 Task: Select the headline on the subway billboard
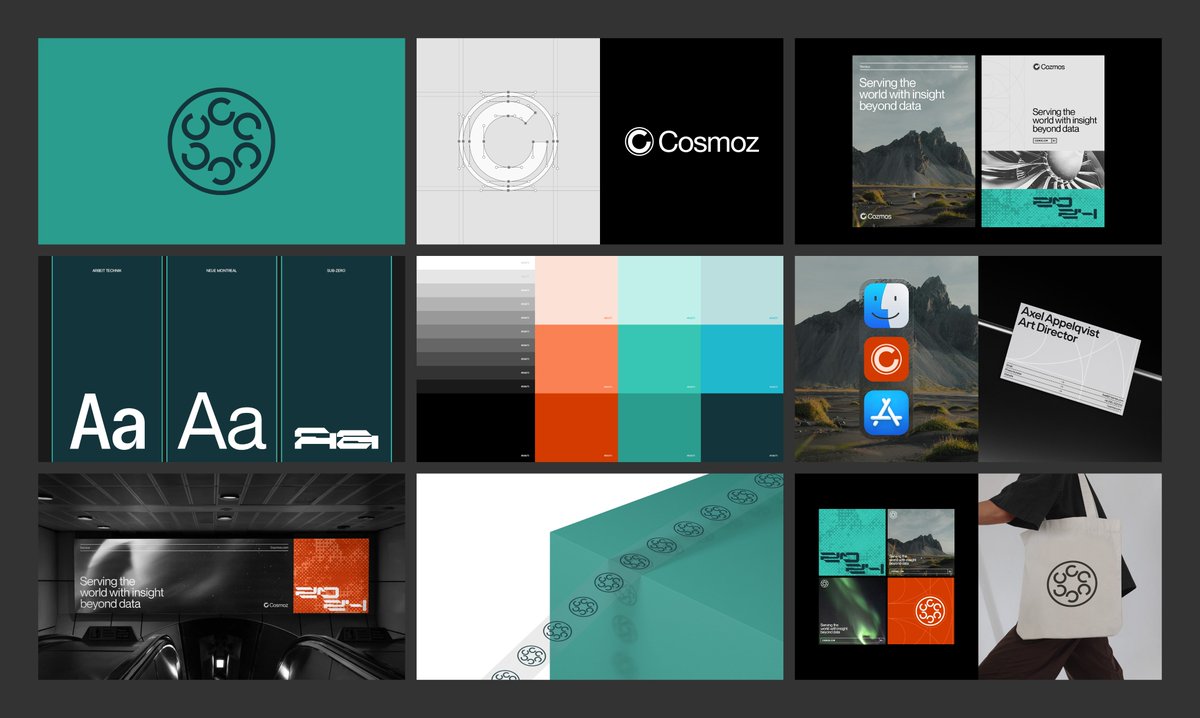click(x=121, y=592)
